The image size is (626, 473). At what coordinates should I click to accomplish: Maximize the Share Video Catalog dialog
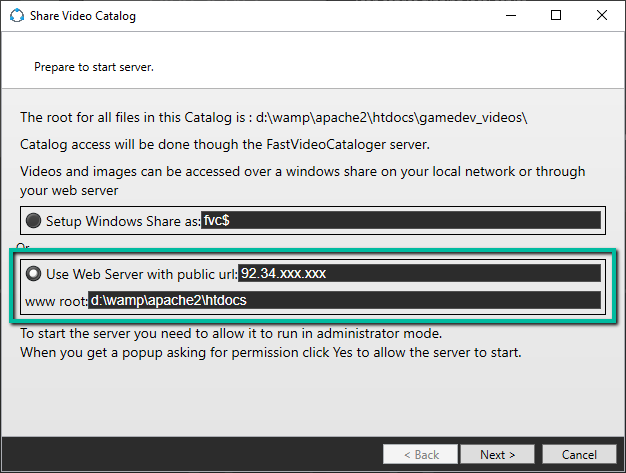pyautogui.click(x=556, y=16)
